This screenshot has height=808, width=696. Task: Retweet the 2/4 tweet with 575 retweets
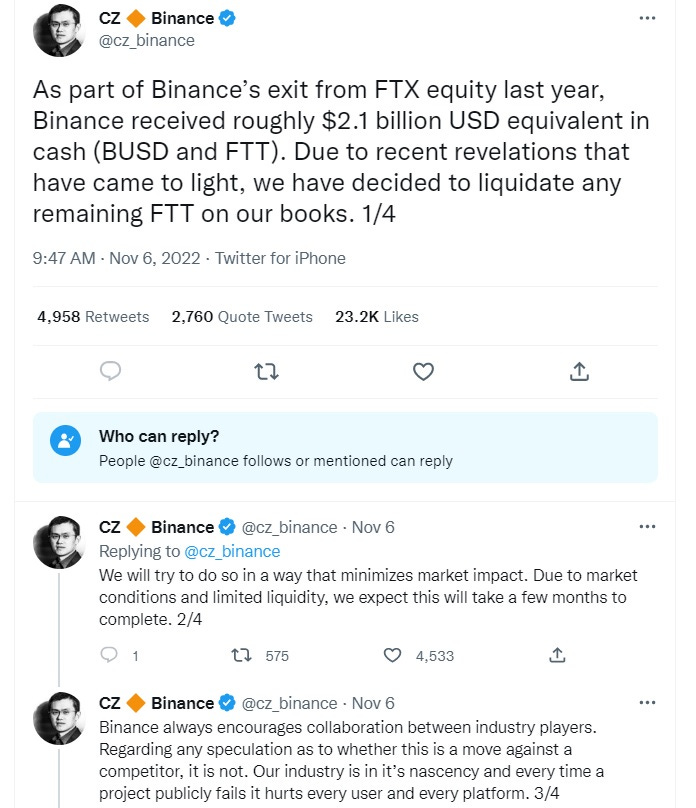coord(241,656)
